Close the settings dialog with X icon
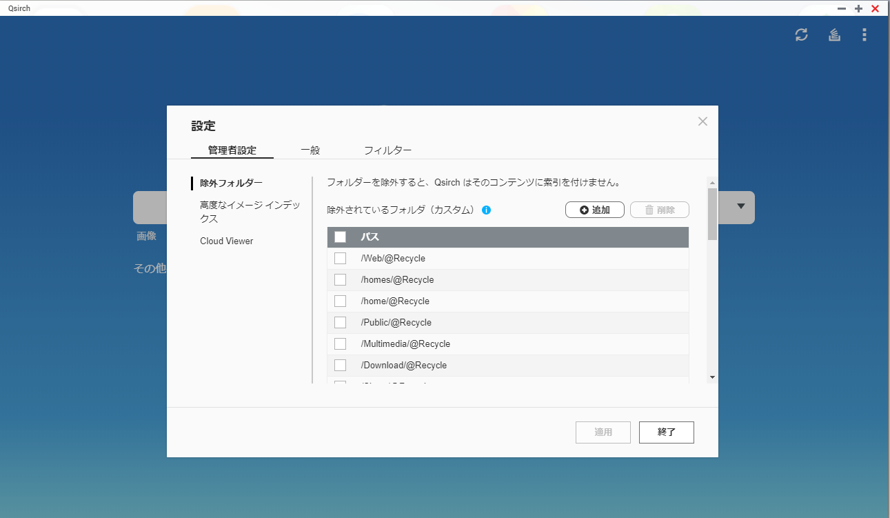The width and height of the screenshot is (890, 518). [702, 121]
